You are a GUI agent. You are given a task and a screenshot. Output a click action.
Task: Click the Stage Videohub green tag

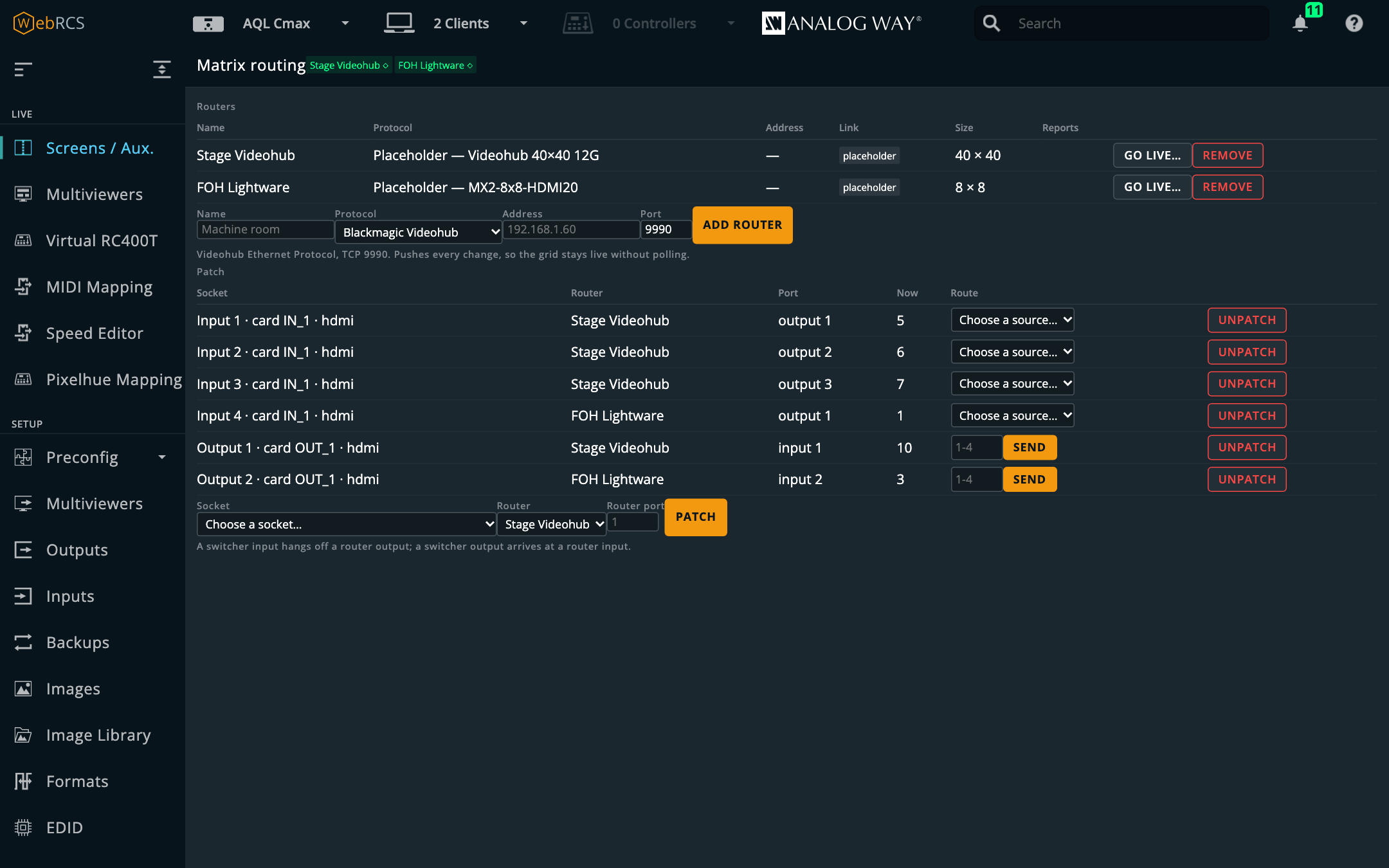point(349,66)
